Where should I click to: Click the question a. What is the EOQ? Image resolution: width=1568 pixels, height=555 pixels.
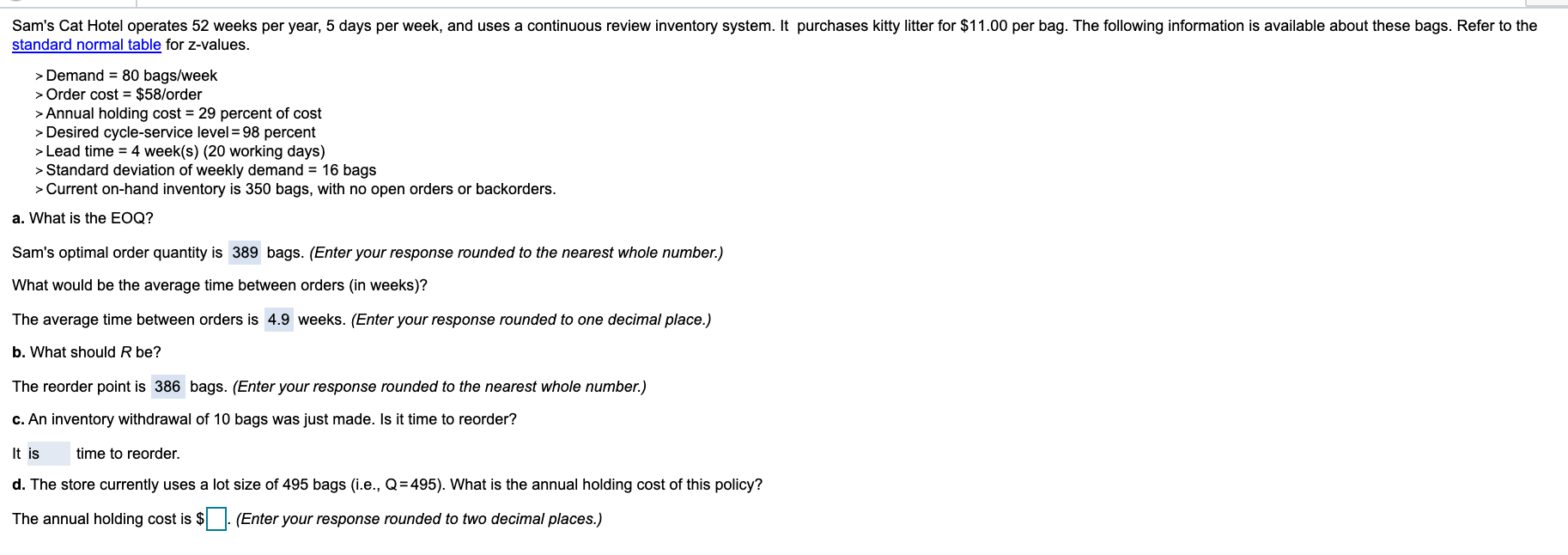pyautogui.click(x=82, y=217)
